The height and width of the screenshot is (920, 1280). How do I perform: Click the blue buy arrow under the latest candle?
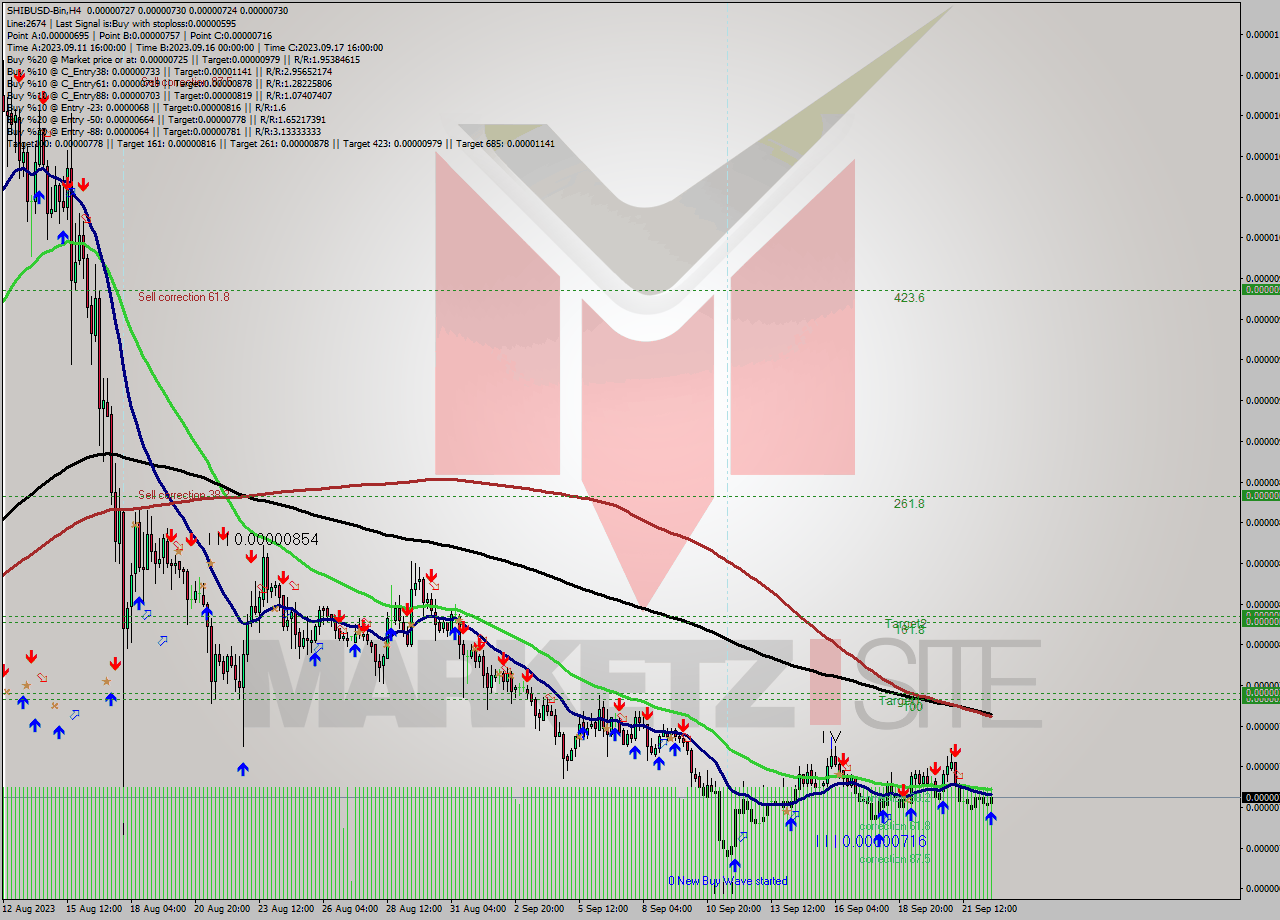(990, 818)
